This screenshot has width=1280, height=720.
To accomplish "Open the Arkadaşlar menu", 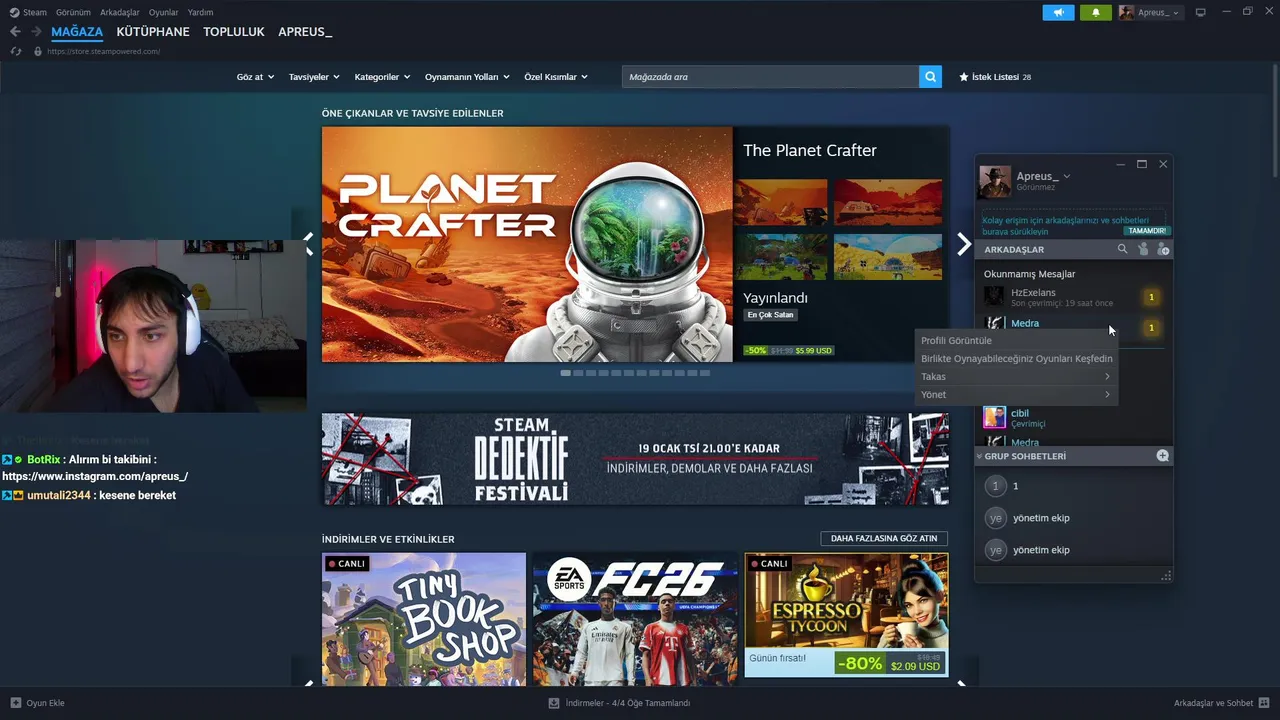I will [120, 12].
